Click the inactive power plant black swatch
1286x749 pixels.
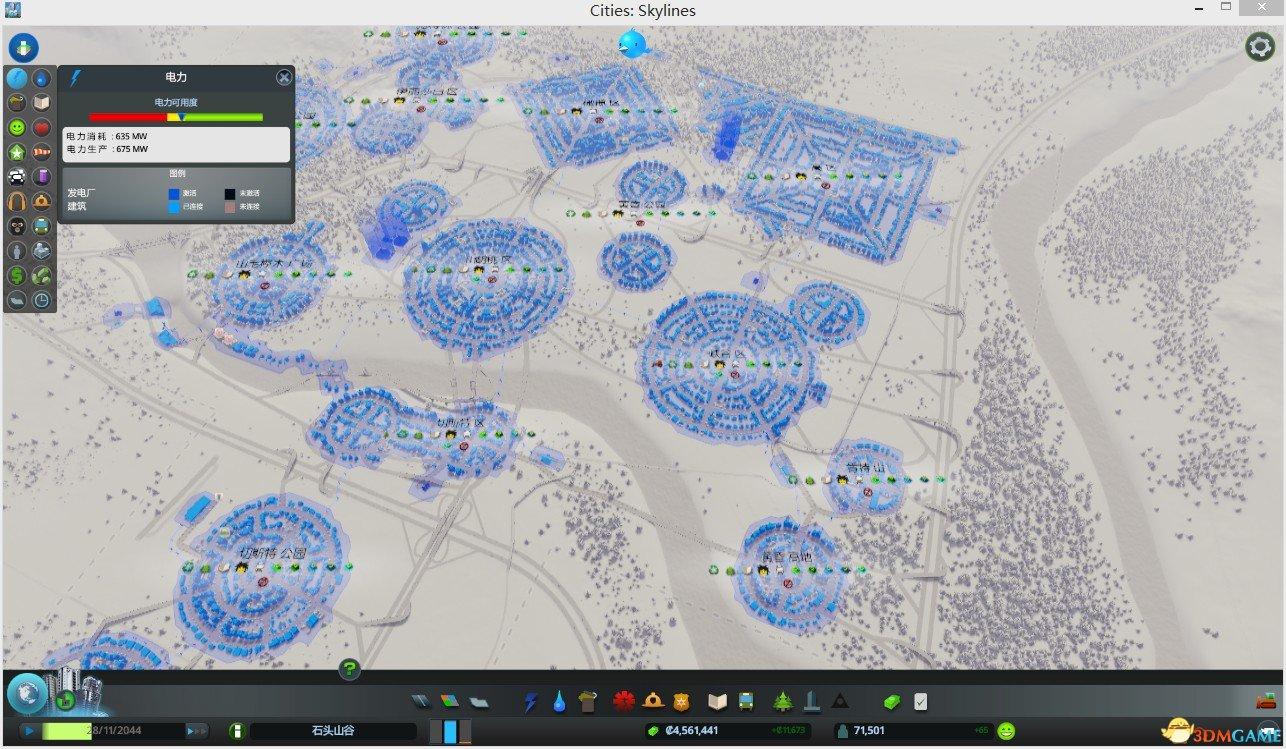coord(230,193)
